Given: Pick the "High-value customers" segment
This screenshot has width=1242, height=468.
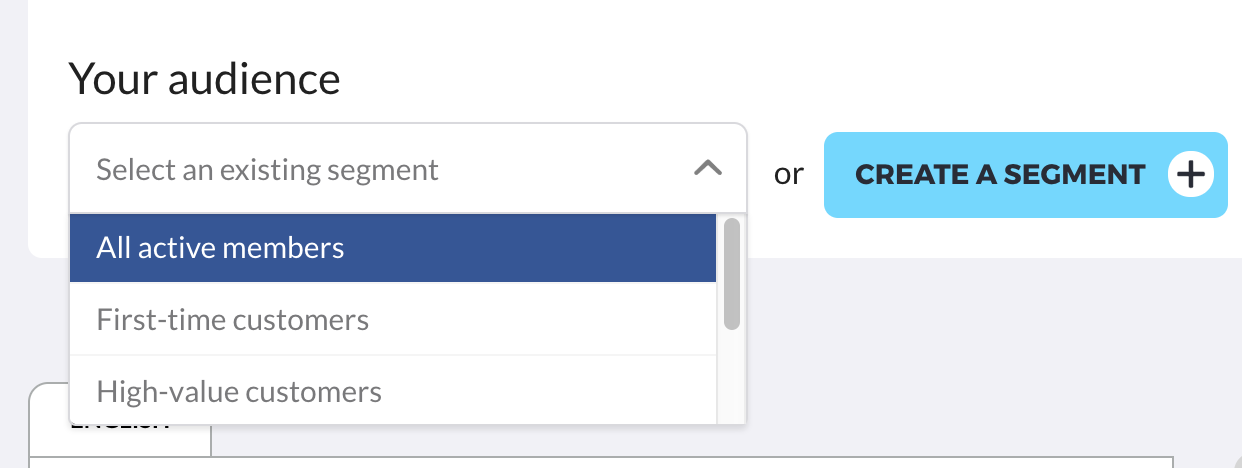Looking at the screenshot, I should point(239,391).
